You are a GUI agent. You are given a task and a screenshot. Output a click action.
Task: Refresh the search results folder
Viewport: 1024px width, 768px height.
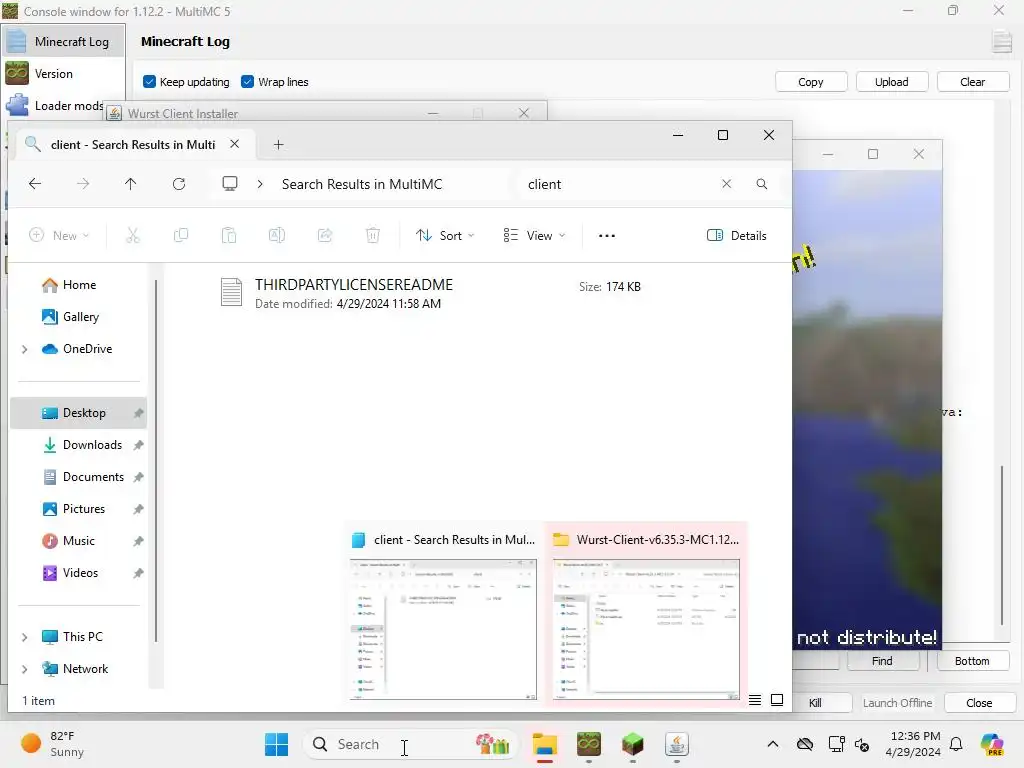tap(179, 184)
